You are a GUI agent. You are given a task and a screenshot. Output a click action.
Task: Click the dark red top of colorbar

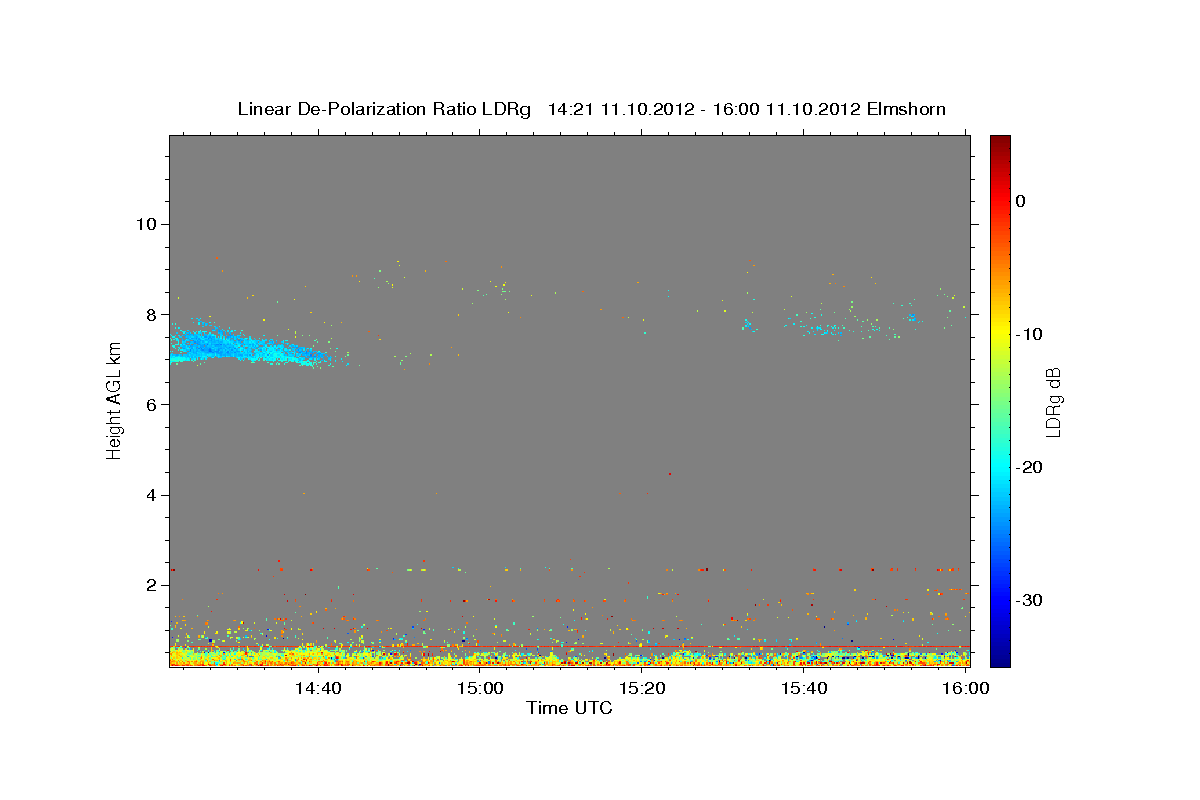coord(1000,147)
